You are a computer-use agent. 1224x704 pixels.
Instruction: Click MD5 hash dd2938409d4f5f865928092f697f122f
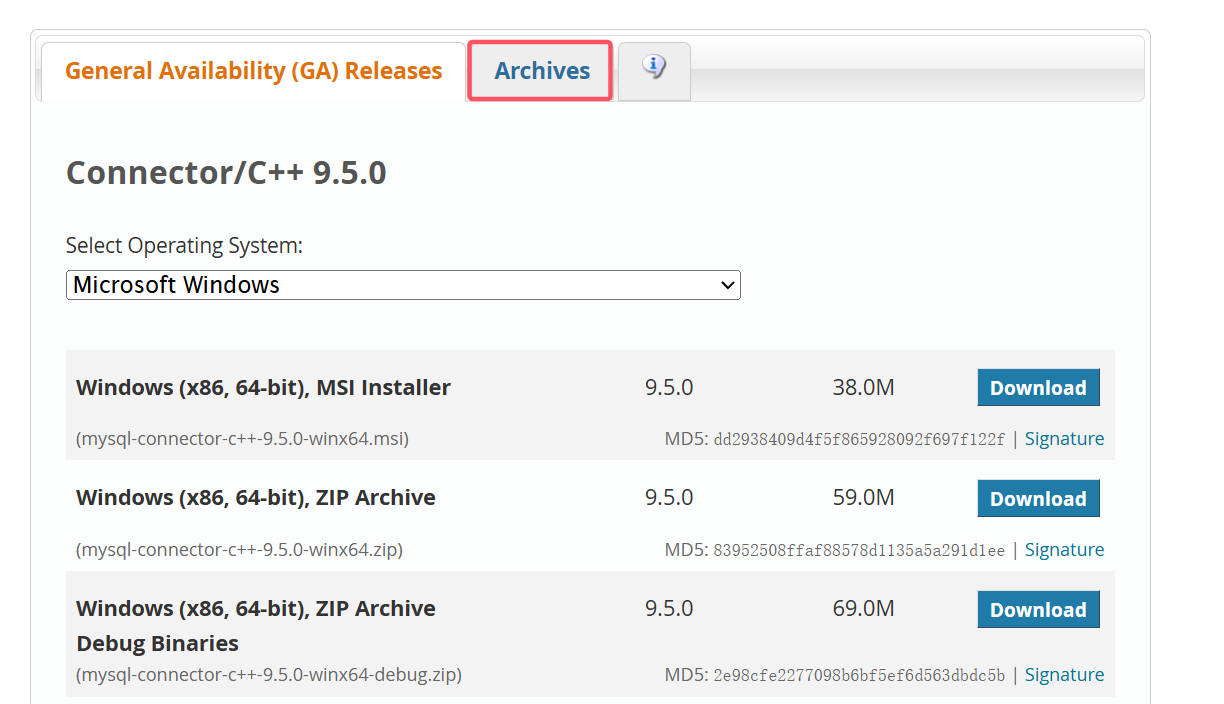pos(859,440)
